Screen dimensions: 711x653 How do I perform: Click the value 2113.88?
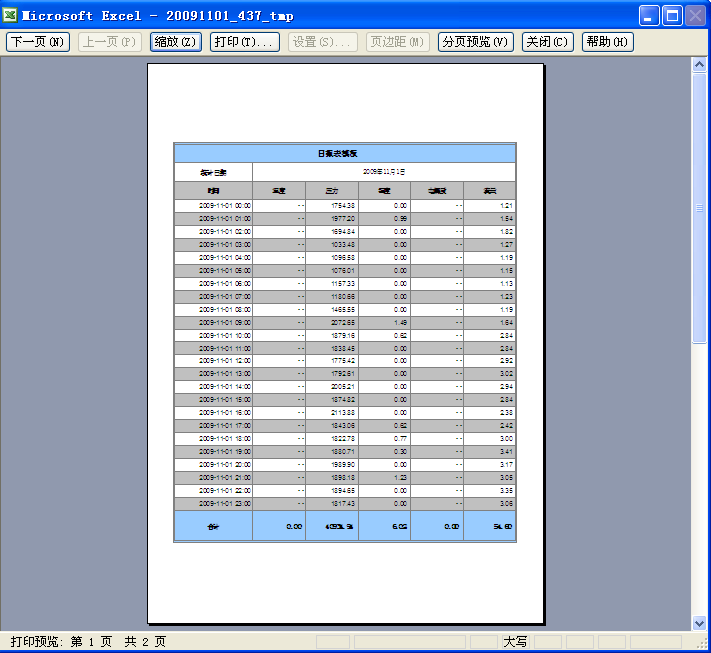[x=343, y=413]
